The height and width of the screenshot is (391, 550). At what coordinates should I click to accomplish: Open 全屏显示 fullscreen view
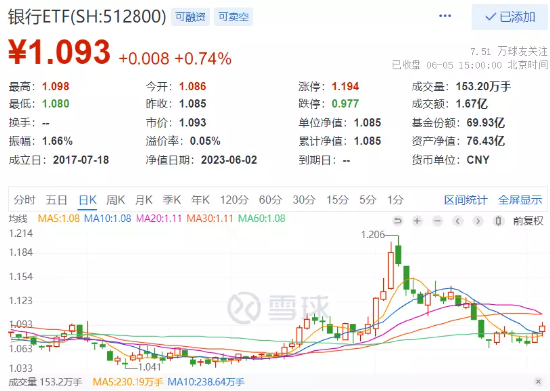520,200
